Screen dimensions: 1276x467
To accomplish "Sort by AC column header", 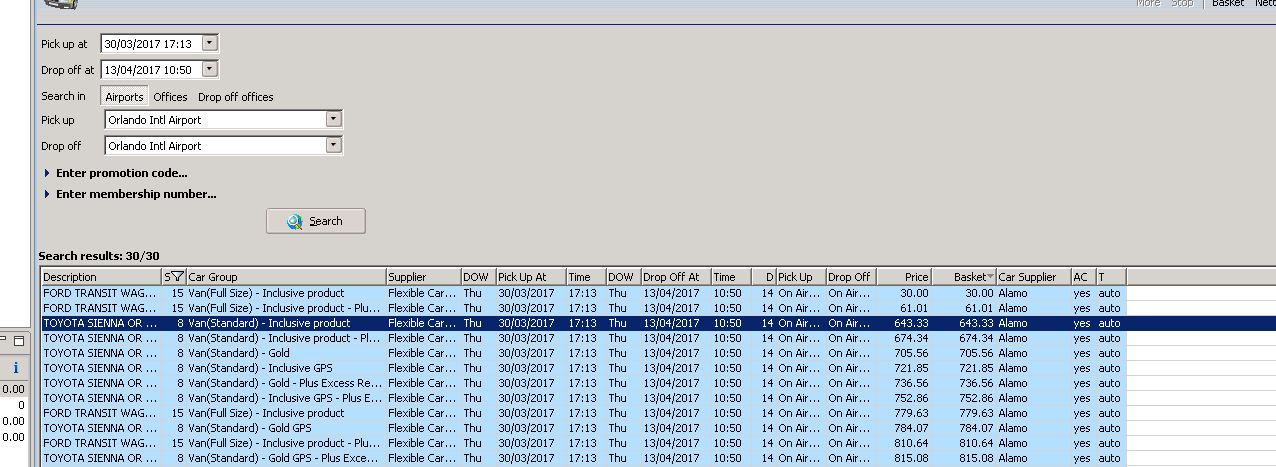I will pyautogui.click(x=1082, y=277).
